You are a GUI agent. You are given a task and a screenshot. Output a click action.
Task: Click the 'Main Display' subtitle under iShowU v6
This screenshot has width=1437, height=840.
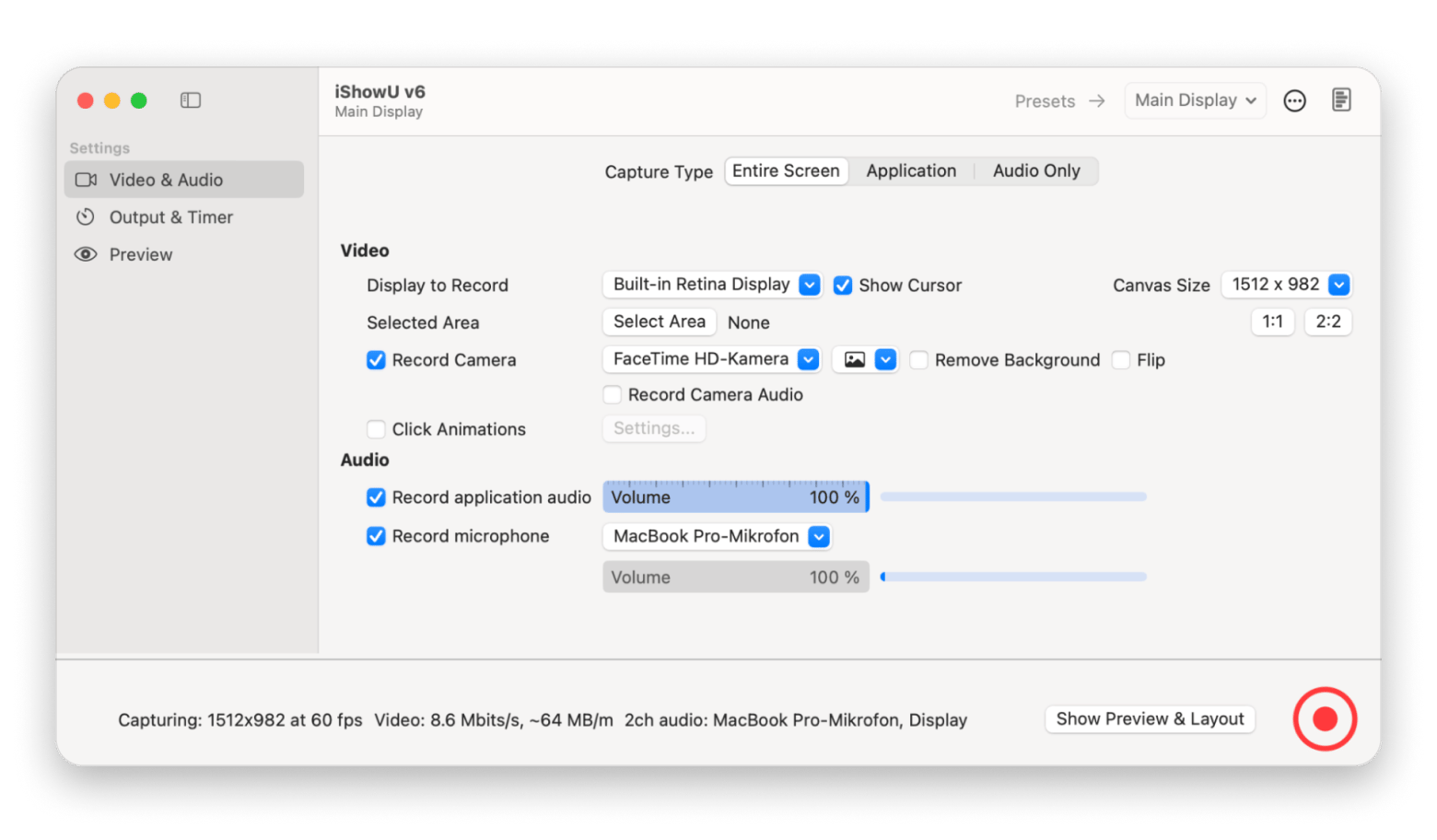pos(379,111)
